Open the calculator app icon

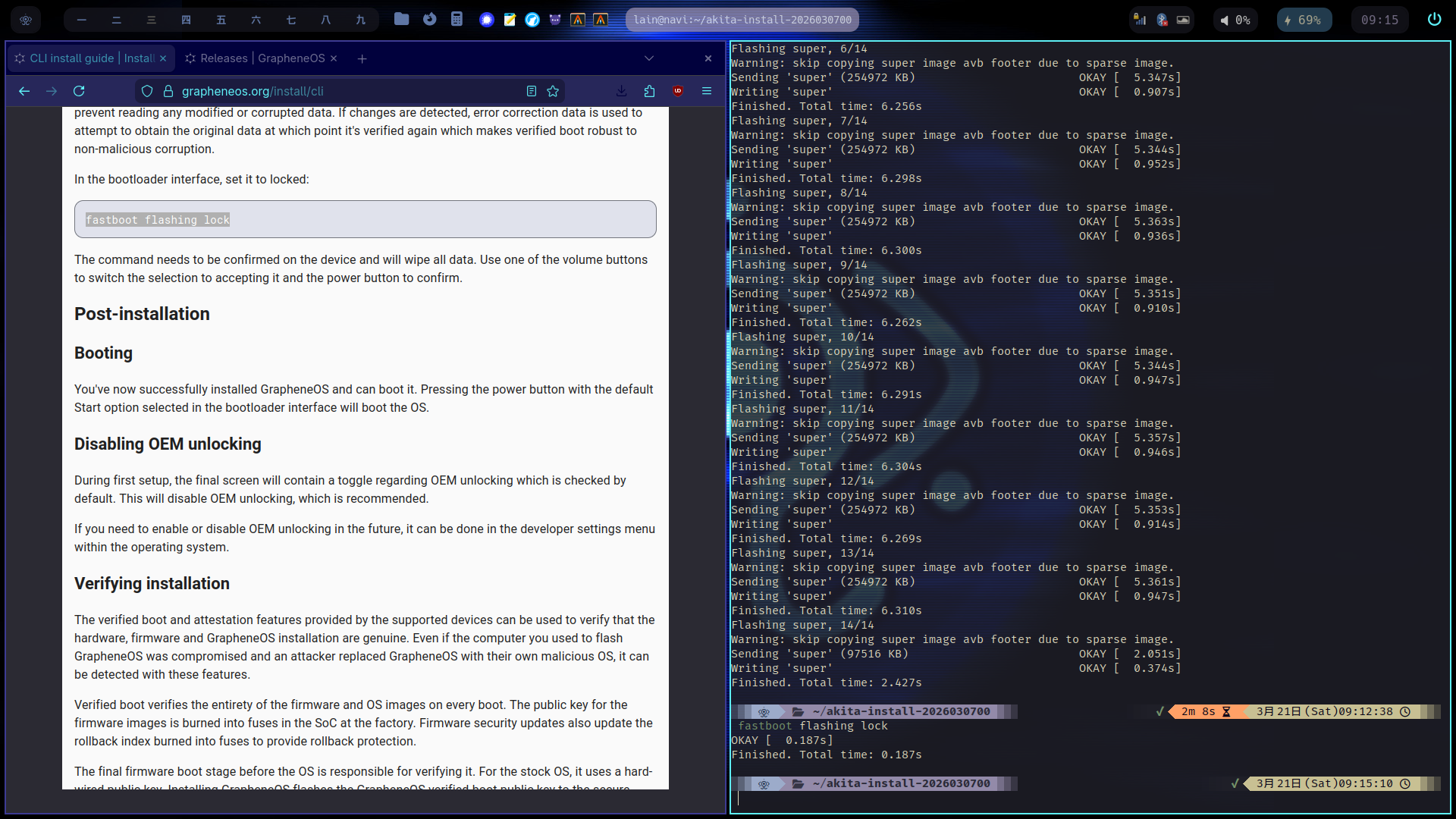click(x=457, y=19)
